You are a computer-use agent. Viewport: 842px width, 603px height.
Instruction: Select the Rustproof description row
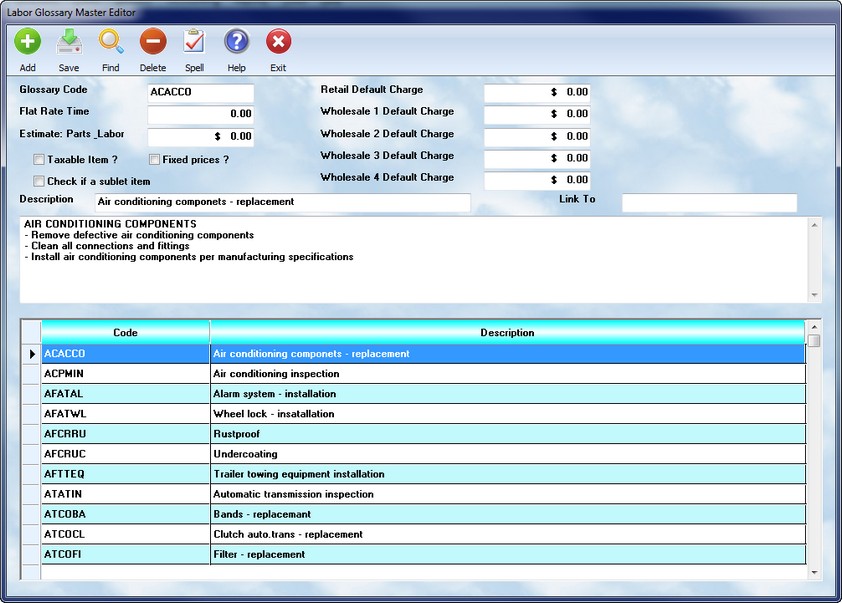click(x=507, y=434)
